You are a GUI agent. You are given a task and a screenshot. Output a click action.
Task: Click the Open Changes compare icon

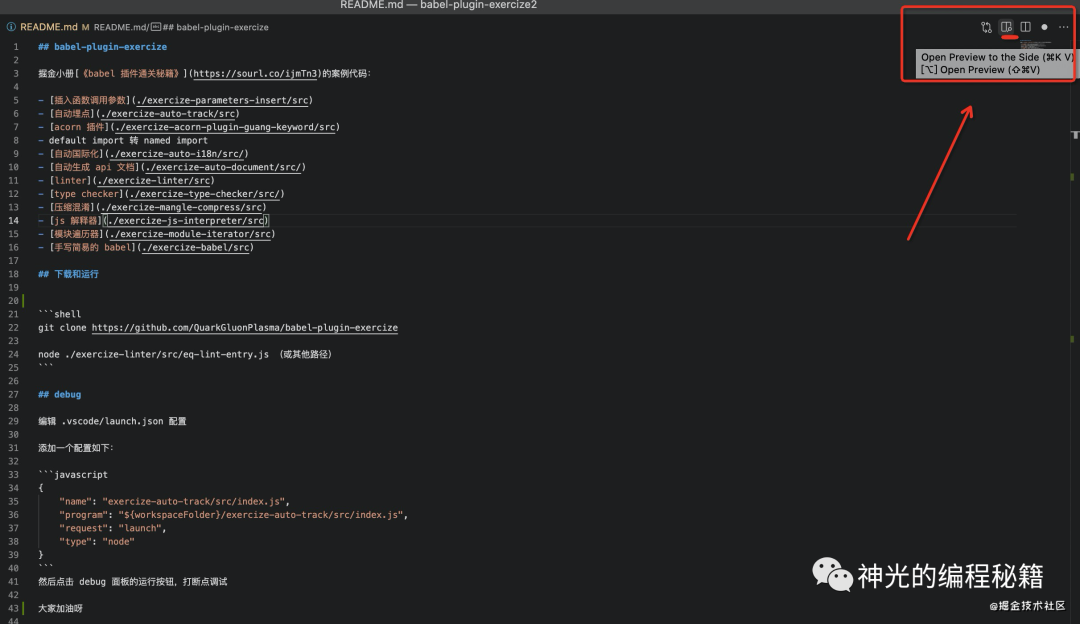tap(986, 27)
